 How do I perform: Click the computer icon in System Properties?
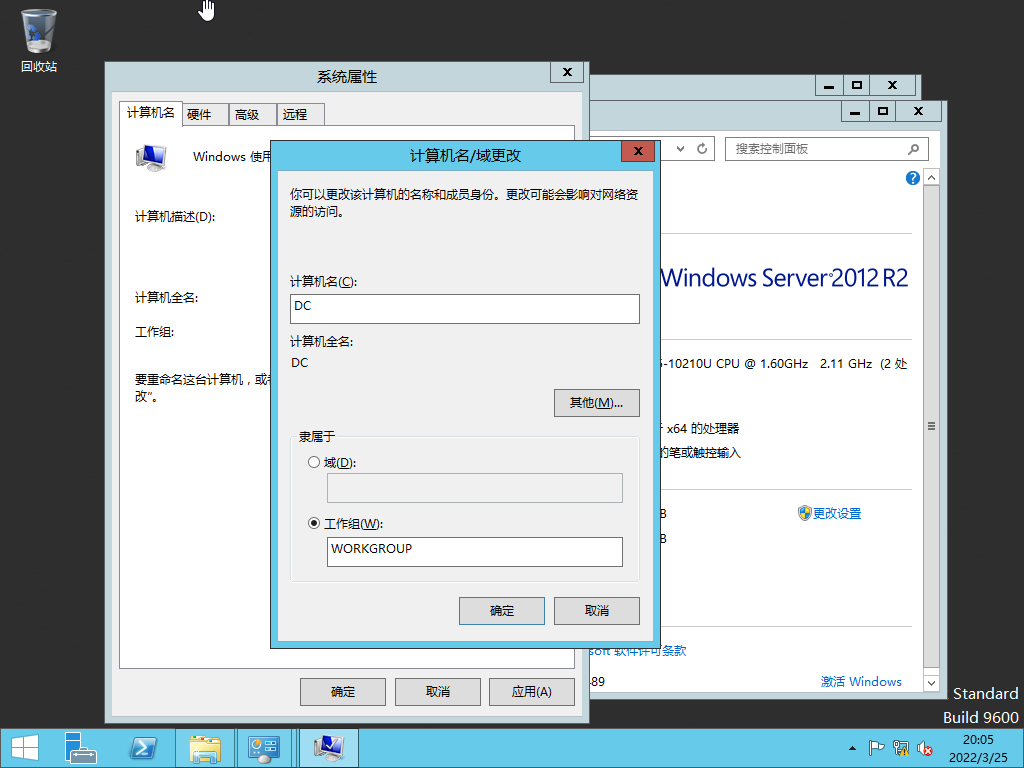152,158
